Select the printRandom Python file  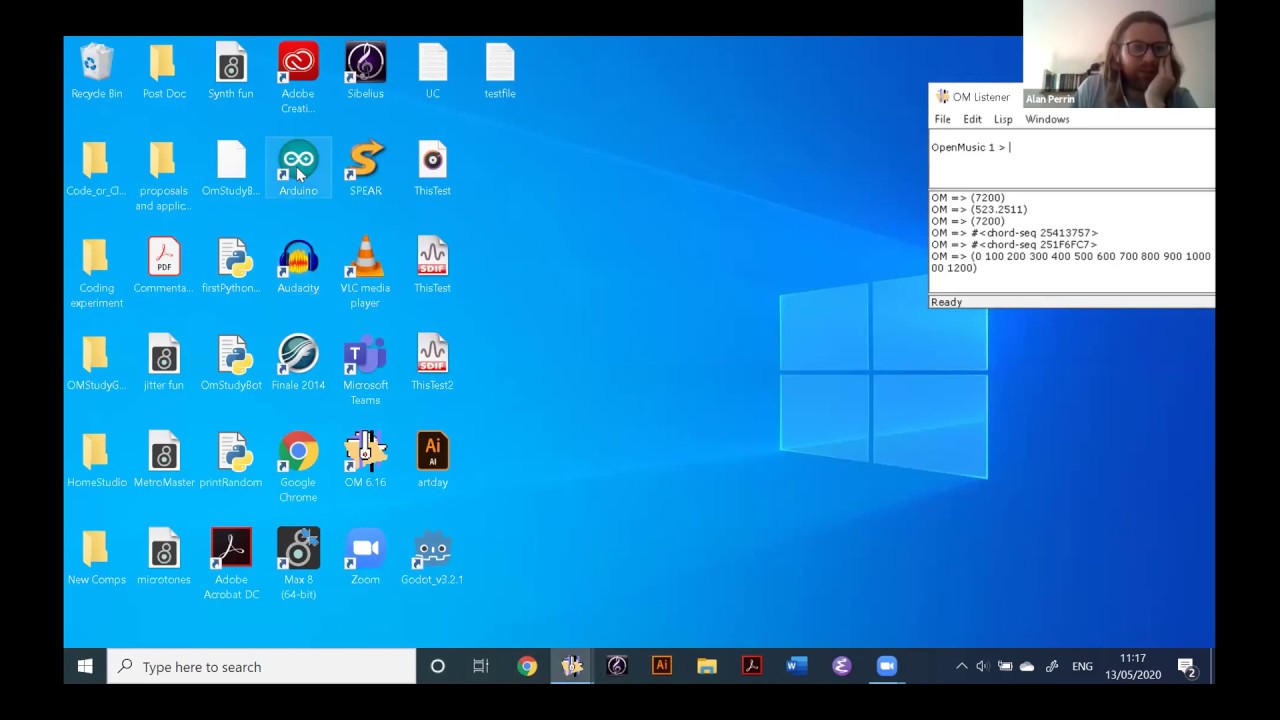(x=231, y=458)
